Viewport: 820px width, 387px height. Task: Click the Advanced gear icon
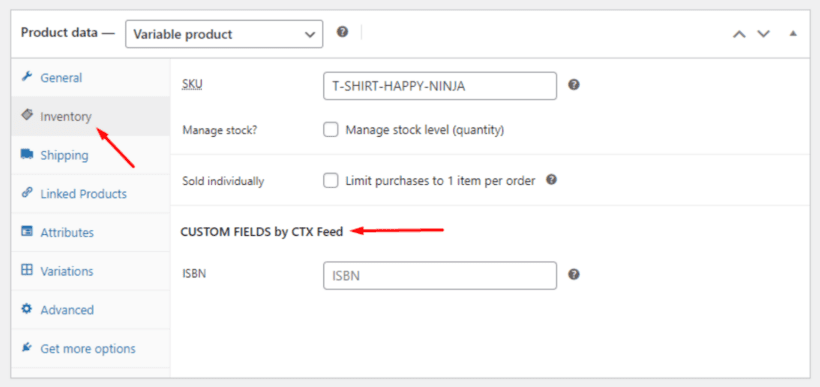pyautogui.click(x=26, y=309)
